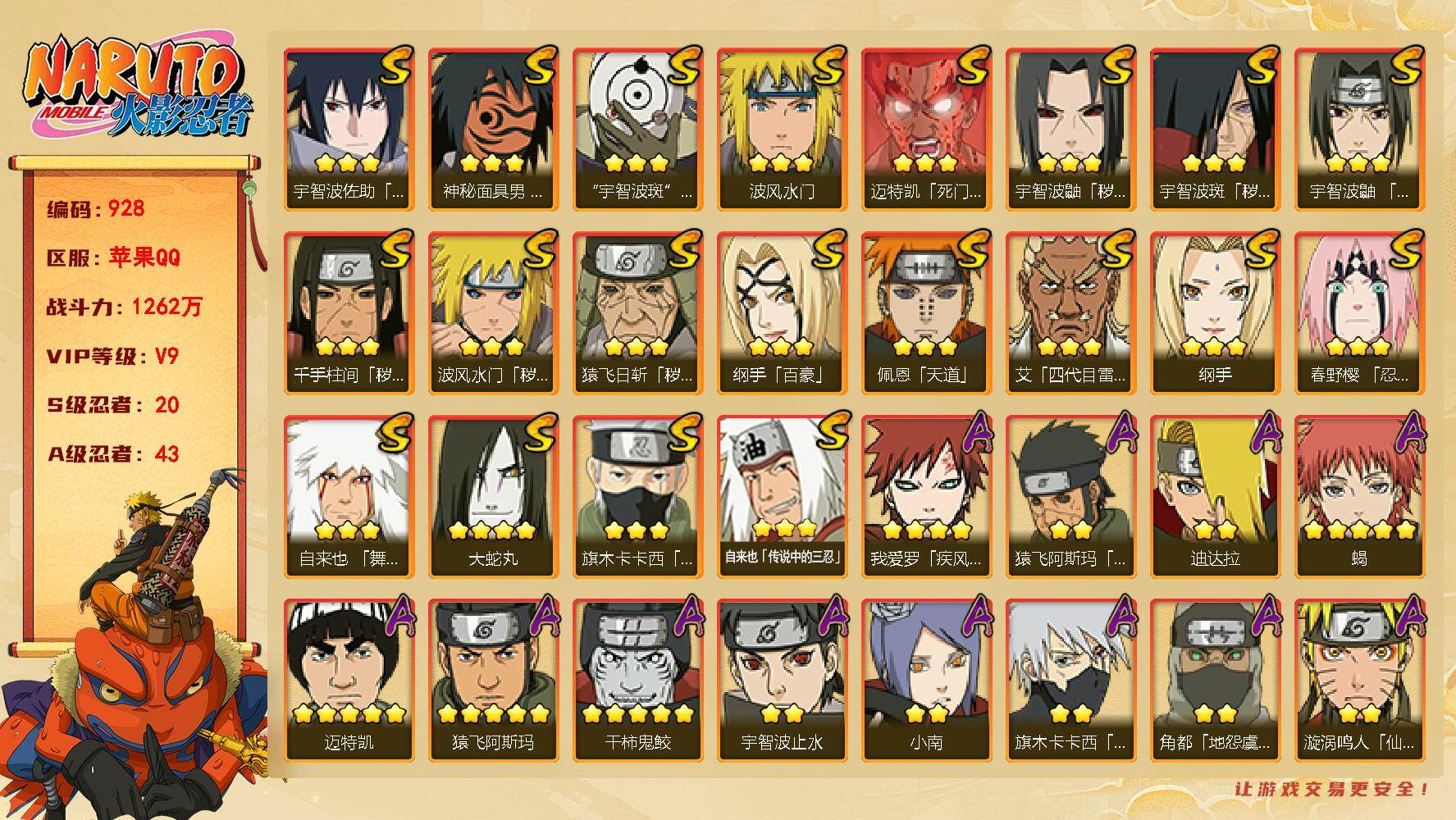This screenshot has height=820, width=1456.
Task: Select the 迪达拉 A-rank card
Action: [1215, 497]
